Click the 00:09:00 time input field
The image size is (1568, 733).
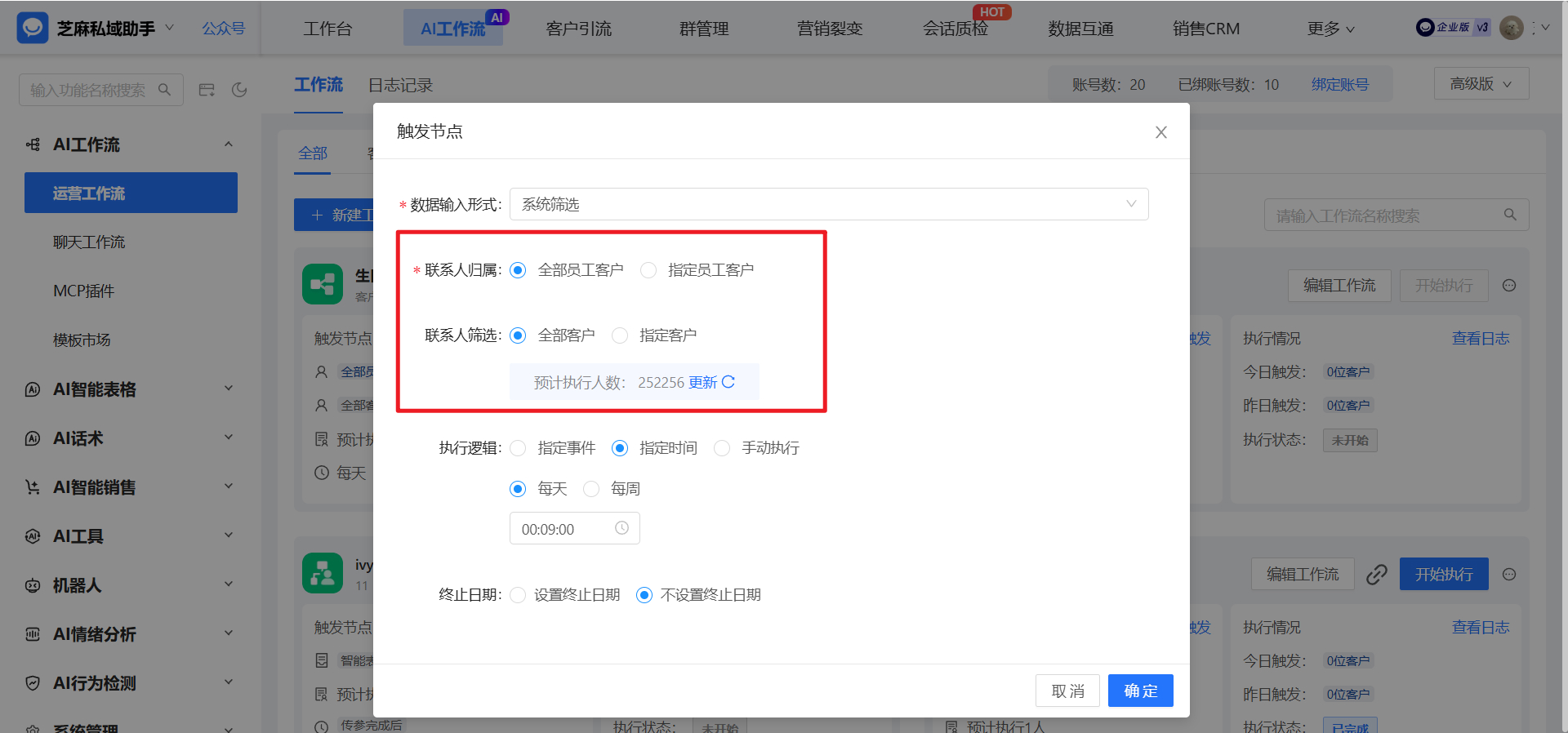tap(575, 528)
